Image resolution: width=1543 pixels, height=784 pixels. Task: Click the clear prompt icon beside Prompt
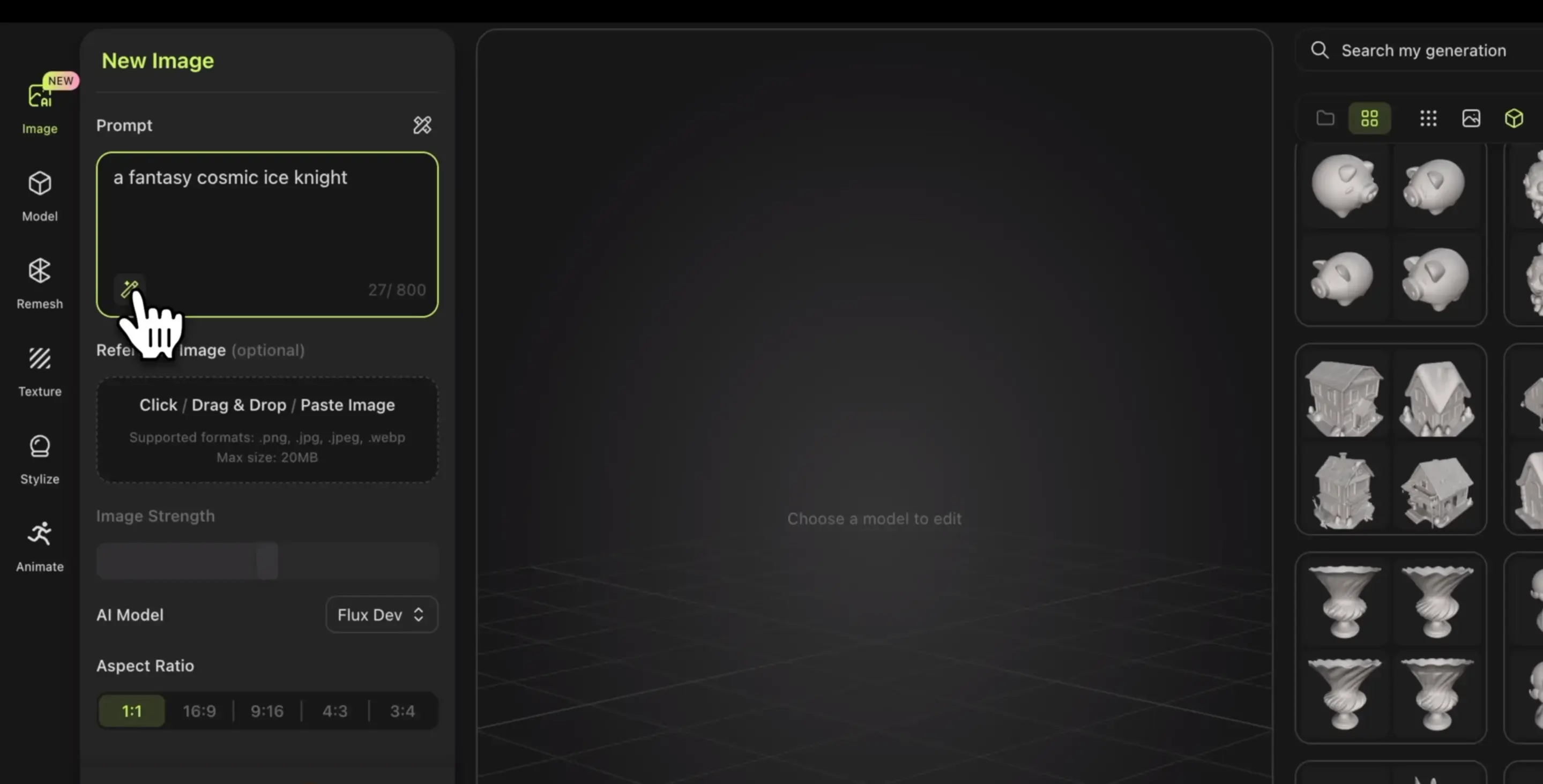pos(422,124)
